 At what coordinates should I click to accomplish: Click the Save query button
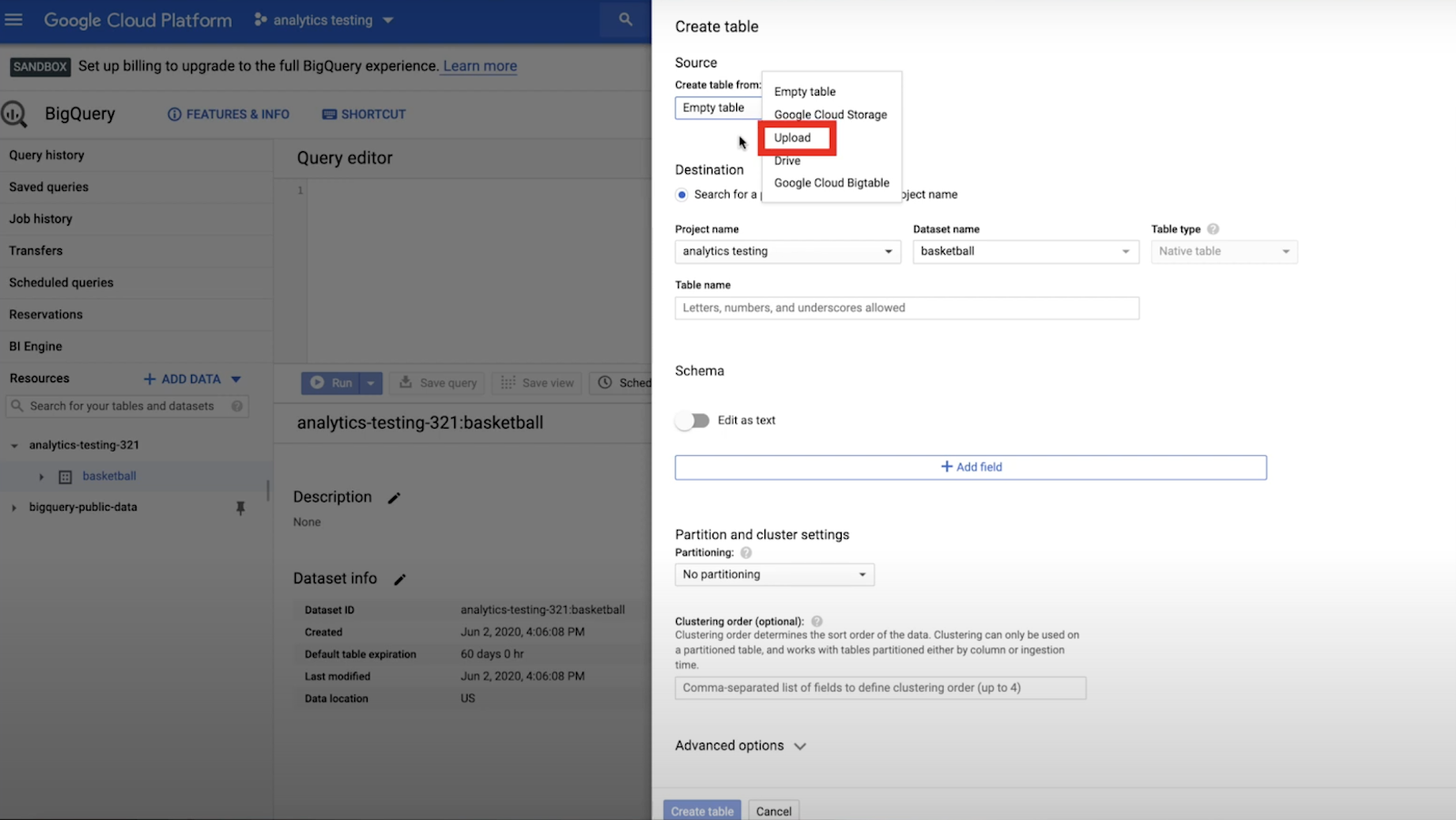coord(438,383)
